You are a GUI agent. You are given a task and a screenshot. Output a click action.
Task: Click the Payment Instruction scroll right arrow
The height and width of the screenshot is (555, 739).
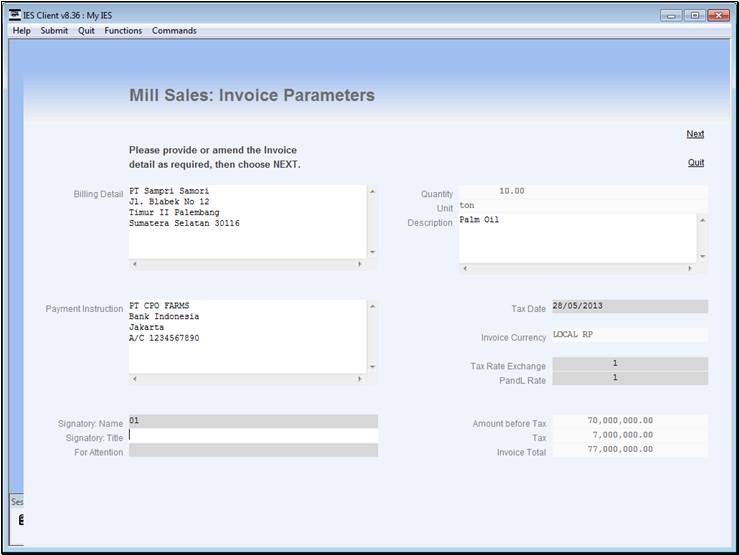click(360, 379)
